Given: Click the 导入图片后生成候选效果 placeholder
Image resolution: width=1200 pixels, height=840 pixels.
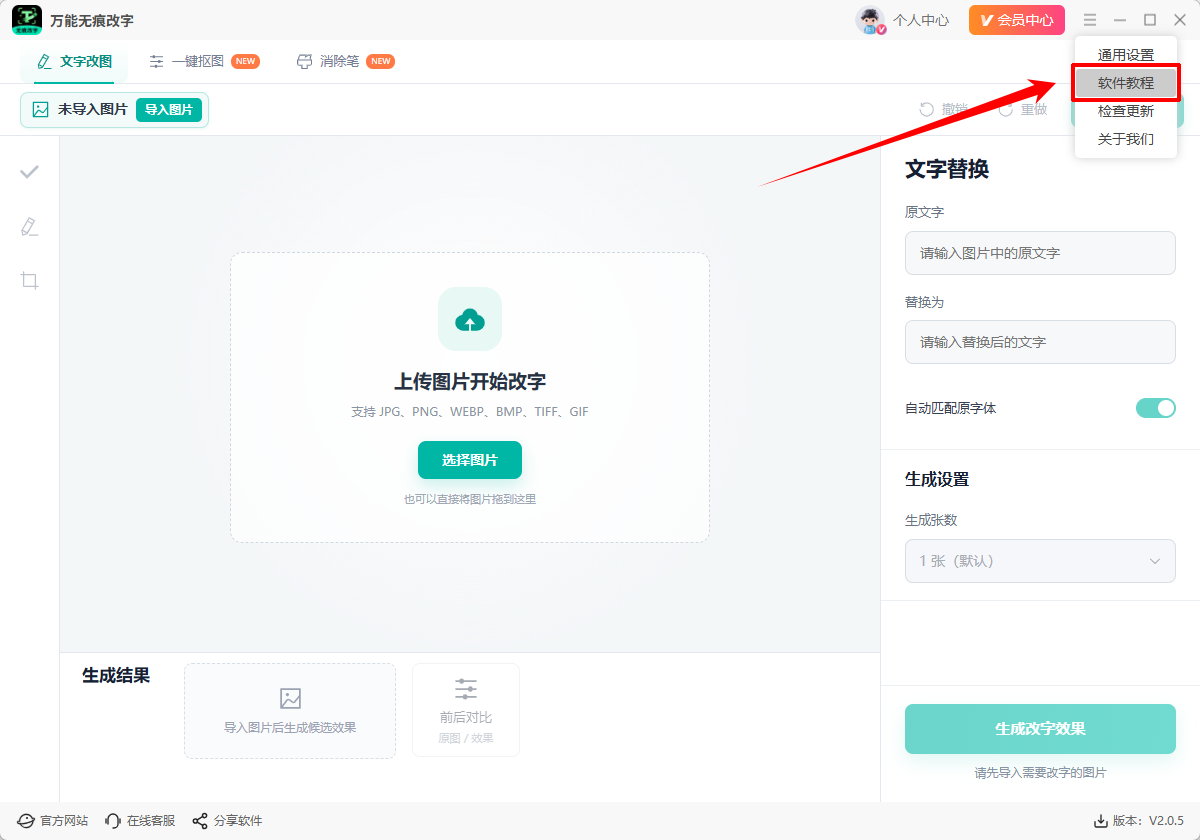Looking at the screenshot, I should (x=290, y=711).
